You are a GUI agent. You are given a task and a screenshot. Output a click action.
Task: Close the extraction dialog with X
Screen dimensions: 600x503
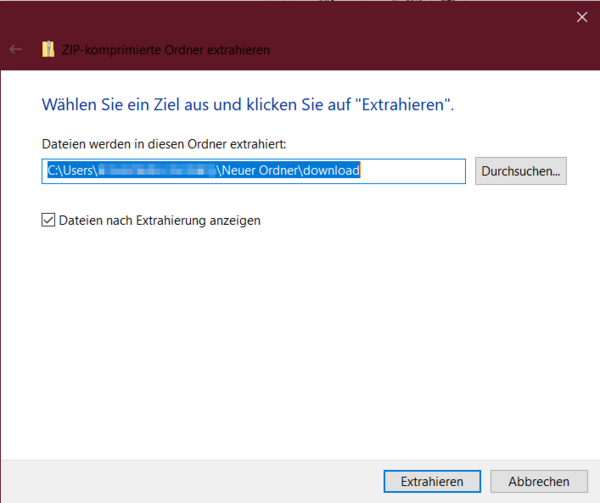point(582,16)
